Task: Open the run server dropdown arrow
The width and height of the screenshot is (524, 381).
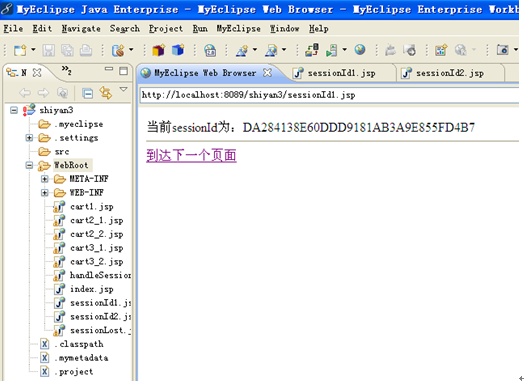Action: coord(345,50)
